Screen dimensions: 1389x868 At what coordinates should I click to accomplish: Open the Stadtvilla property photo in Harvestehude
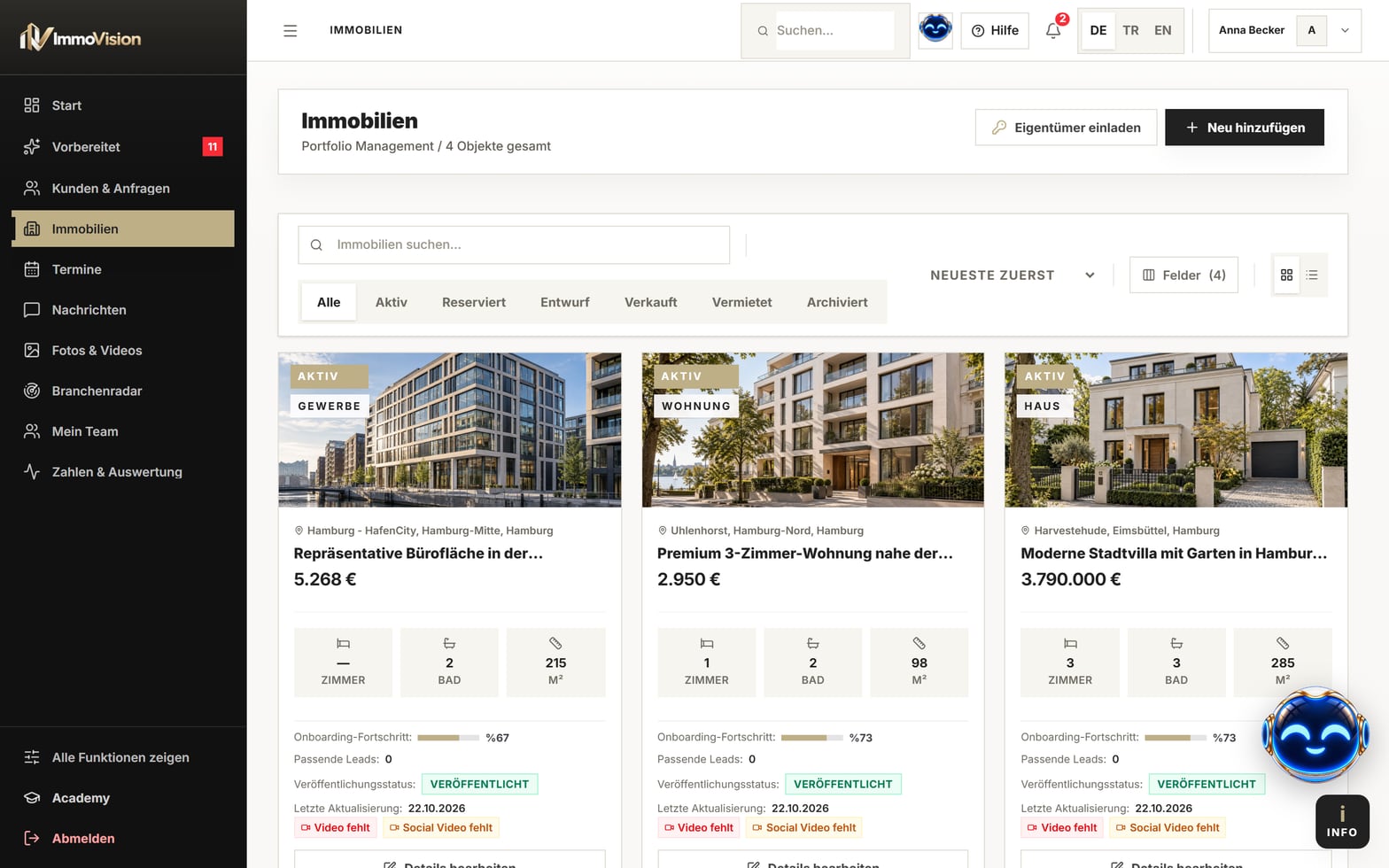click(1176, 430)
